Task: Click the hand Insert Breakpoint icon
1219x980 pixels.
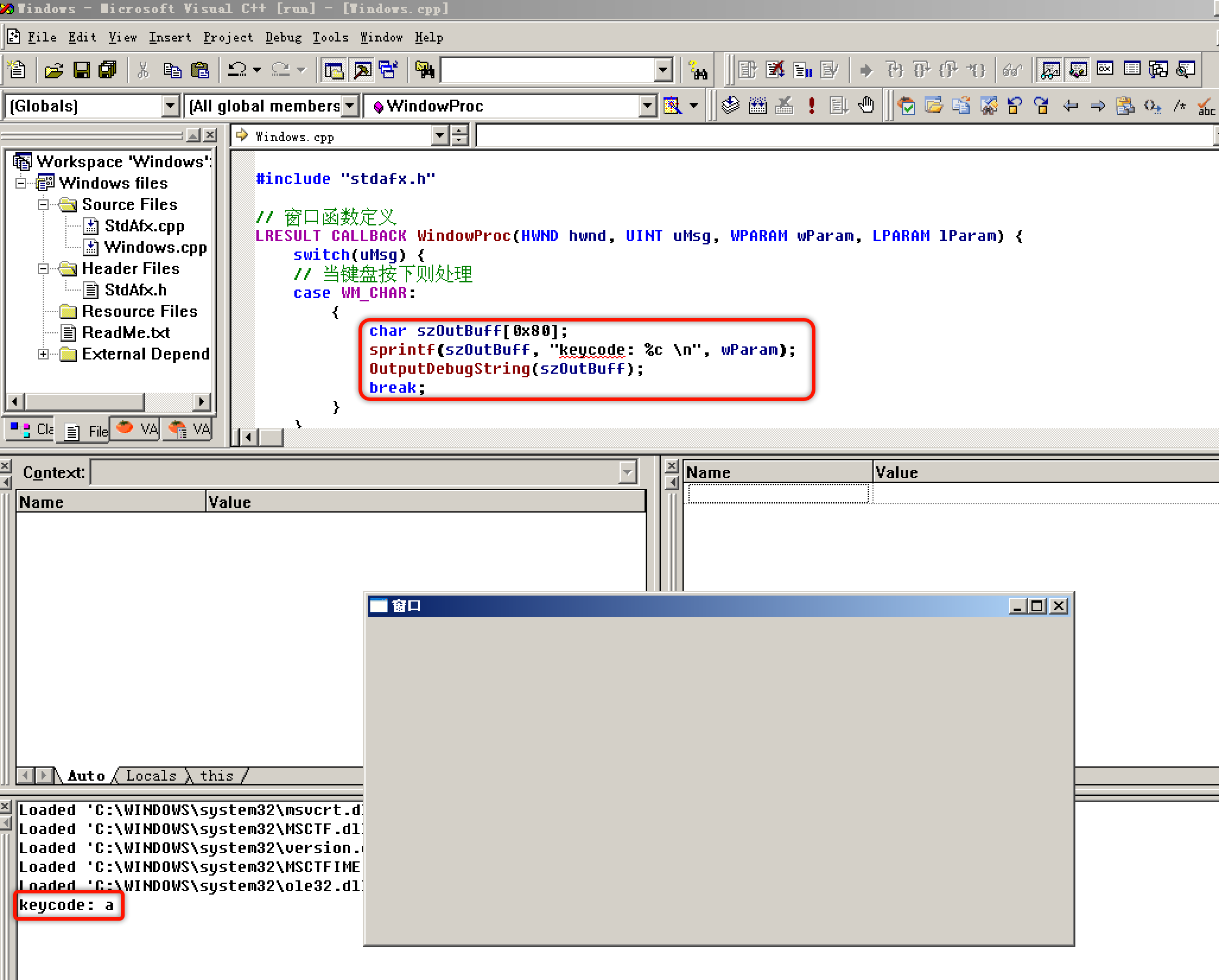Action: click(x=866, y=106)
